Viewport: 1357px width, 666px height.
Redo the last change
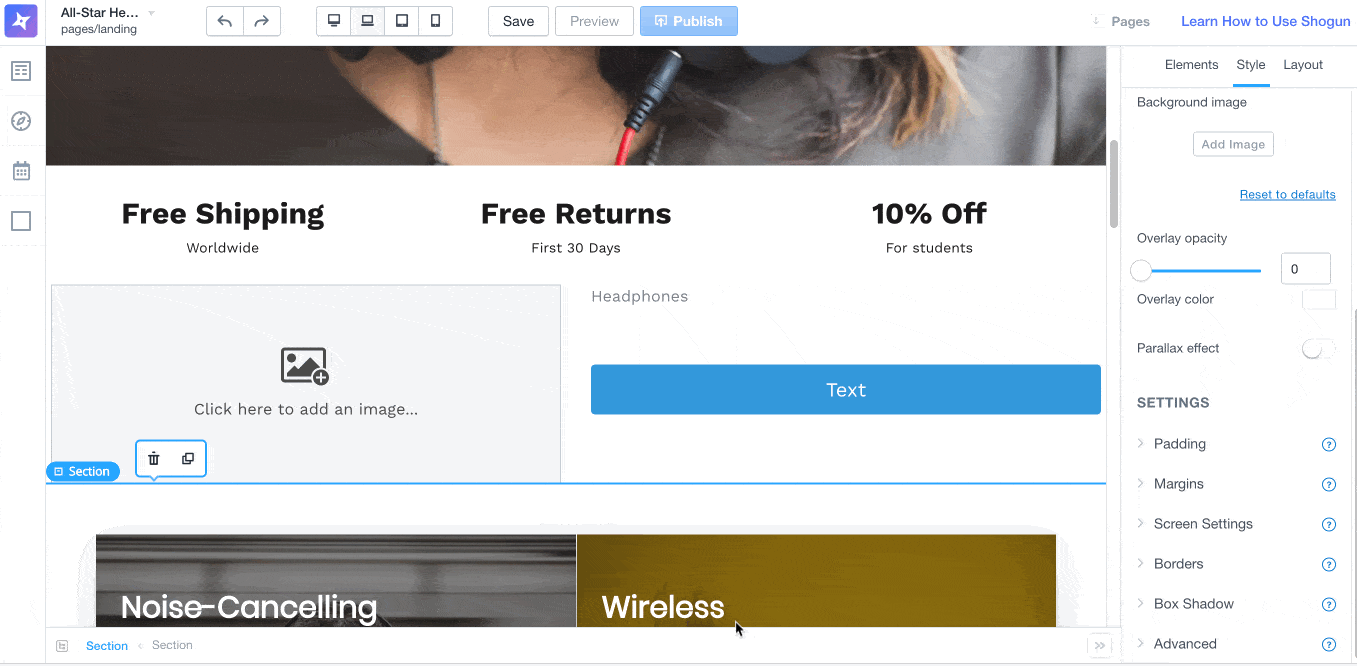[x=262, y=21]
